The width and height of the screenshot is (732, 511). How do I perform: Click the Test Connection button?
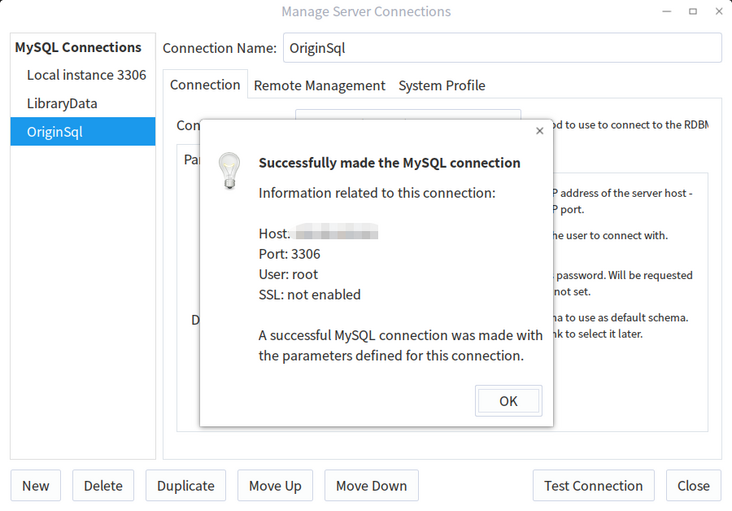[593, 486]
